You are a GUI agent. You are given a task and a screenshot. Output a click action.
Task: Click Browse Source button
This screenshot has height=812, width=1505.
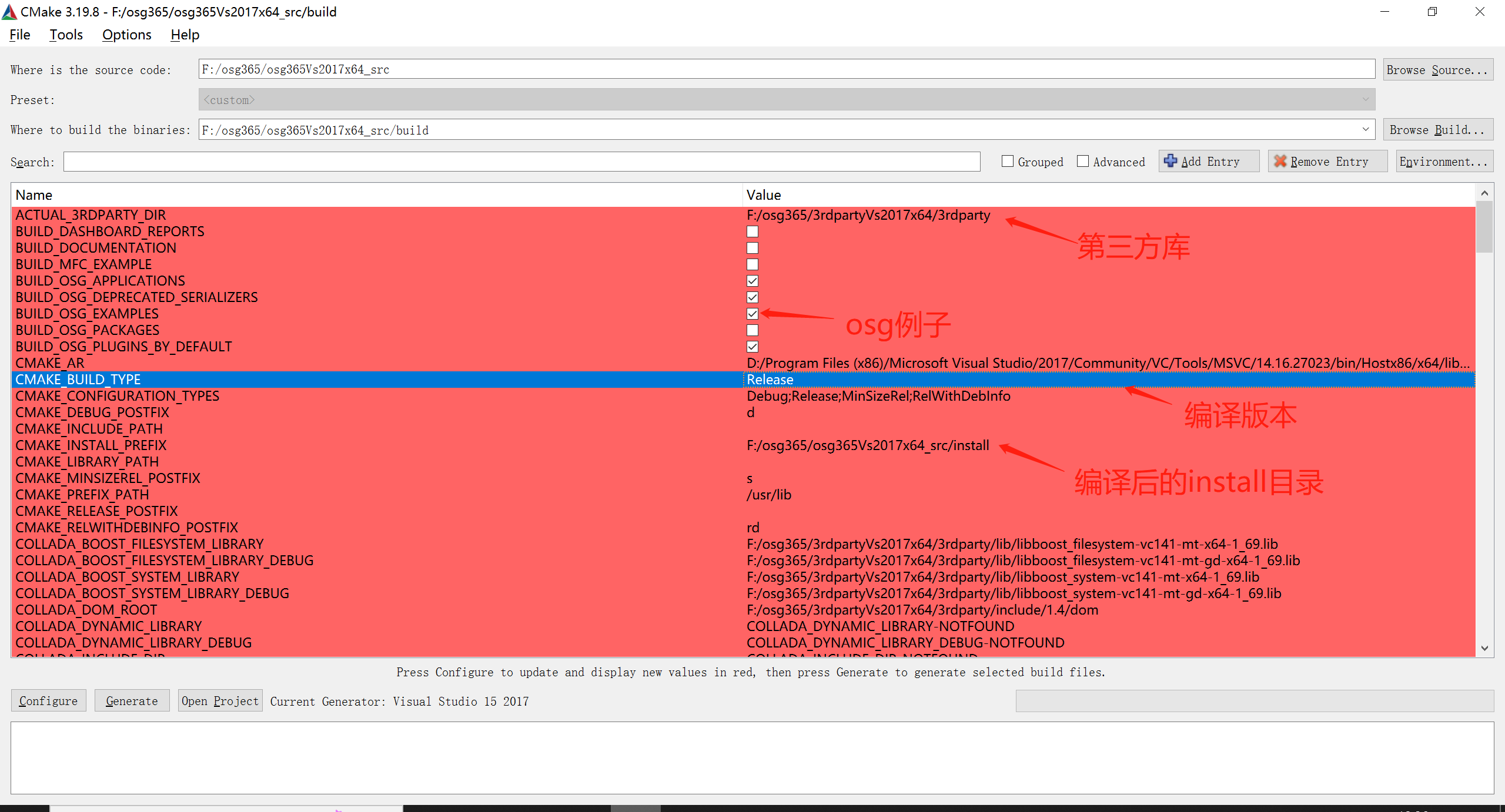click(x=1437, y=69)
